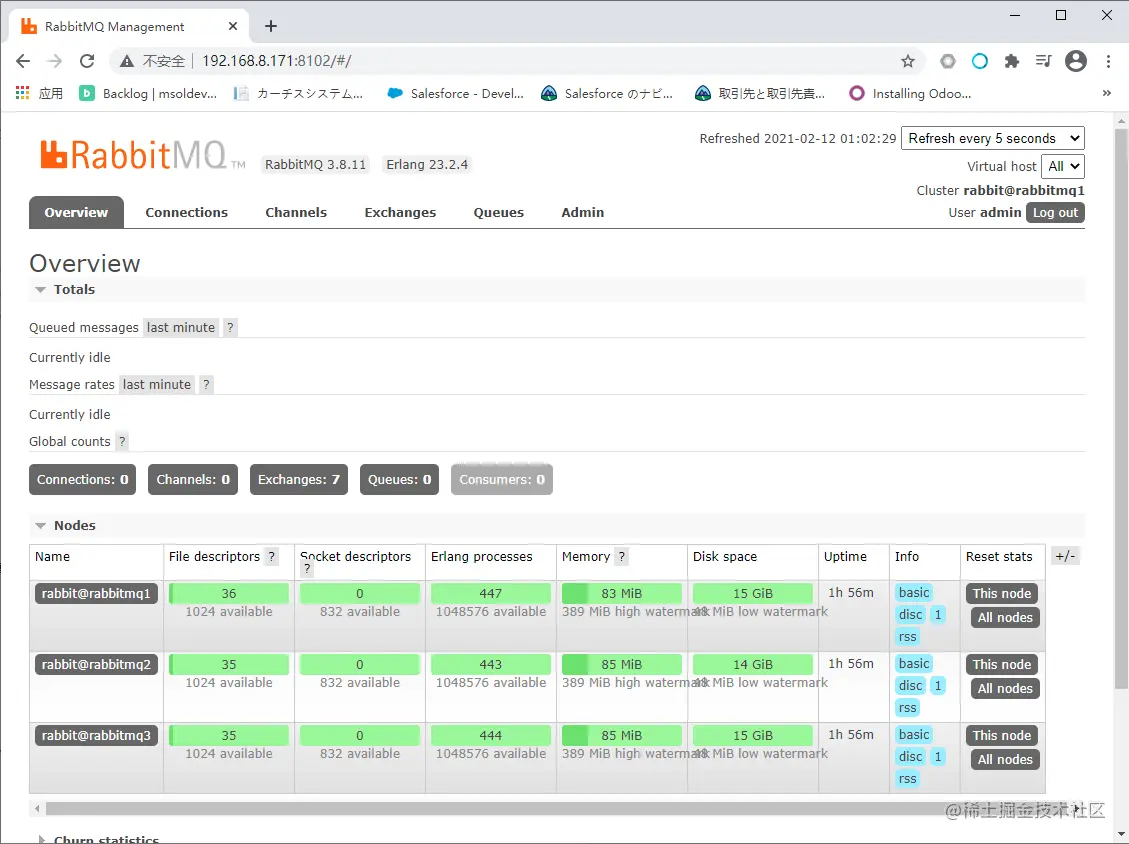Click the teal circle extension icon
The height and width of the screenshot is (844, 1129).
(x=980, y=61)
